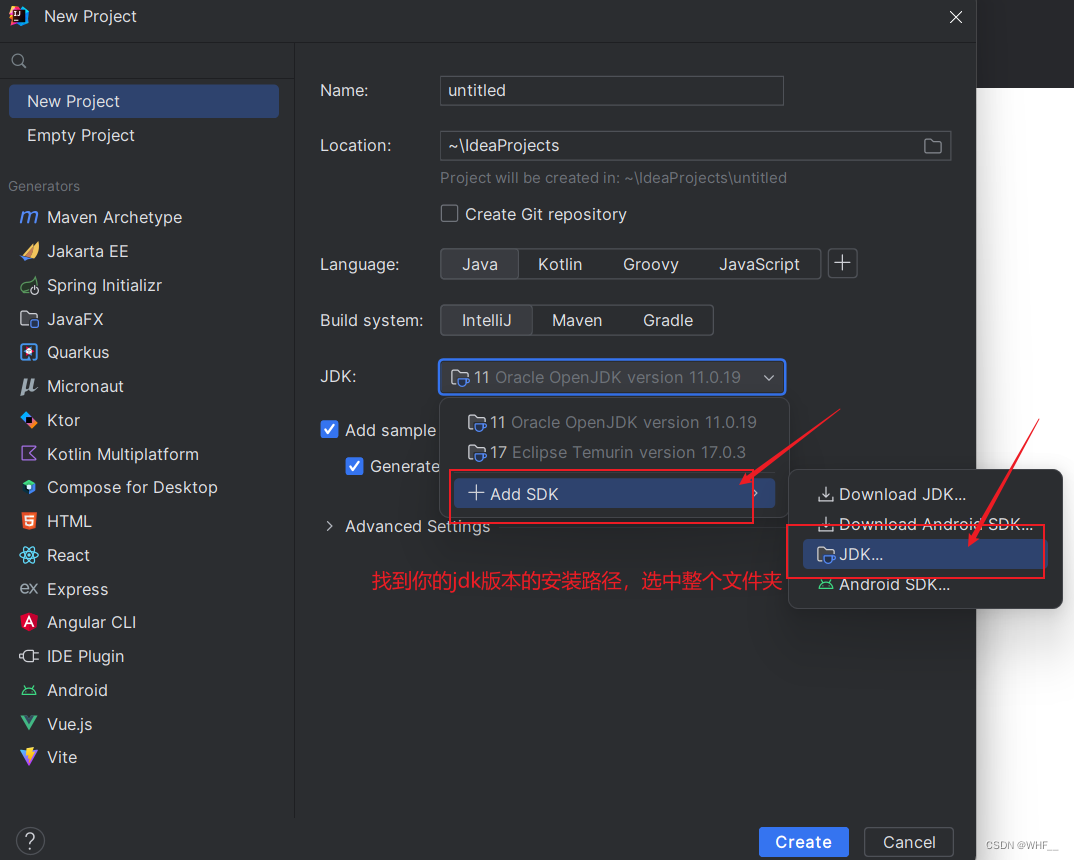Click the search magnifier icon in sidebar
This screenshot has width=1074, height=860.
19,61
